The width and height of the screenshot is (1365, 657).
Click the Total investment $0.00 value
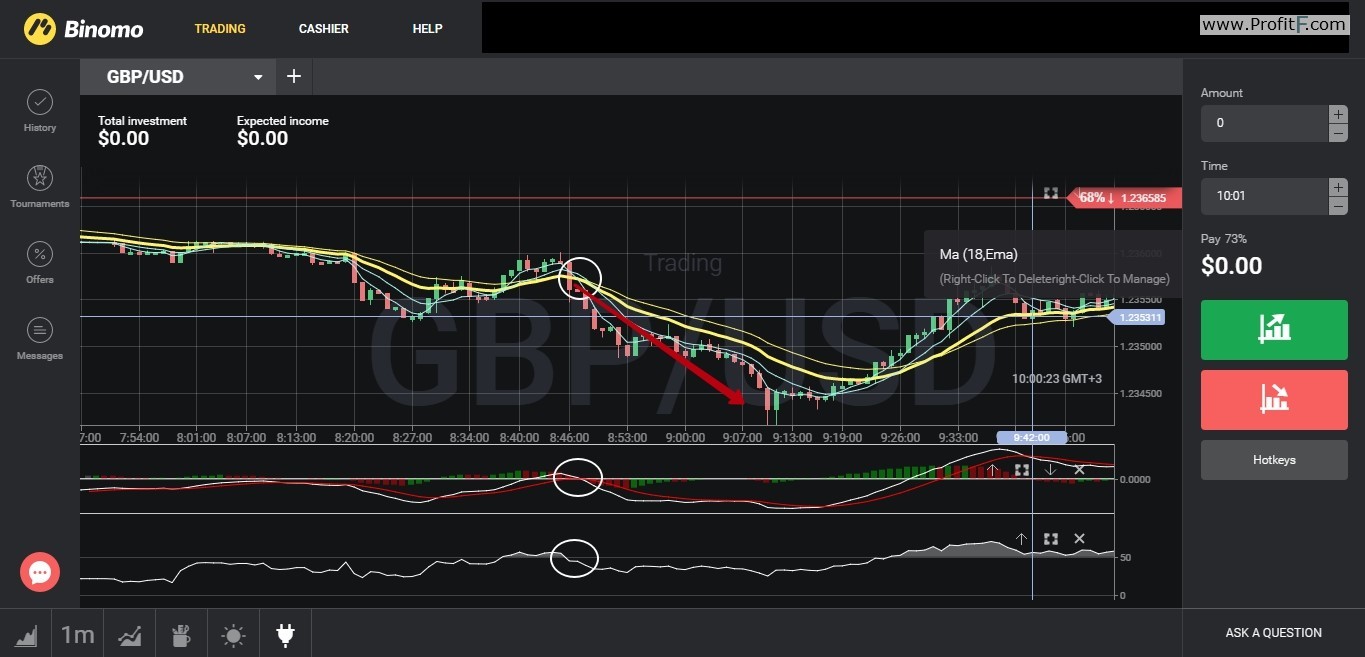(123, 139)
